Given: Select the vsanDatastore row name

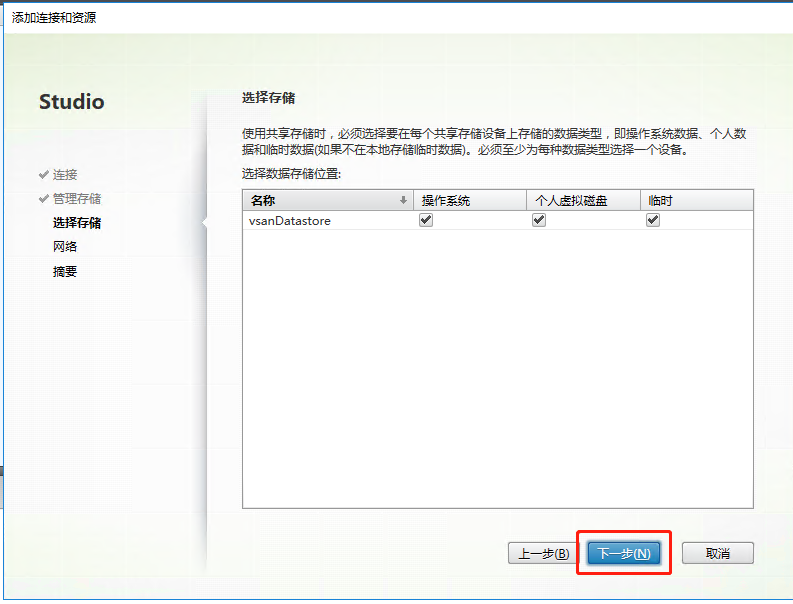Looking at the screenshot, I should (x=290, y=221).
